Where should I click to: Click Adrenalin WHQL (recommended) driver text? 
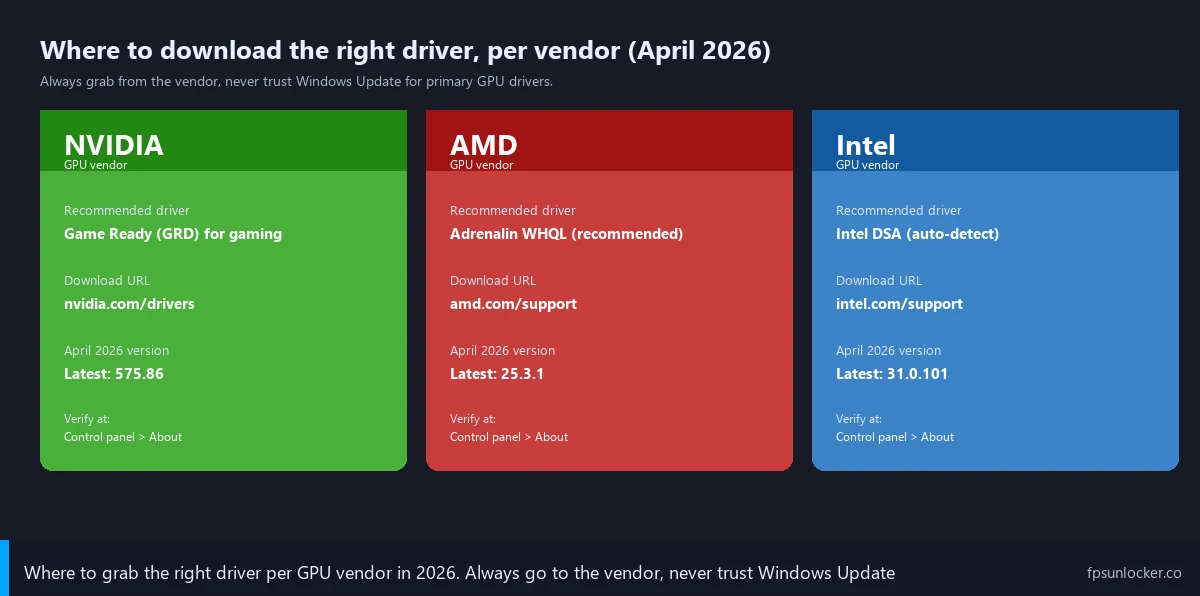pos(566,234)
